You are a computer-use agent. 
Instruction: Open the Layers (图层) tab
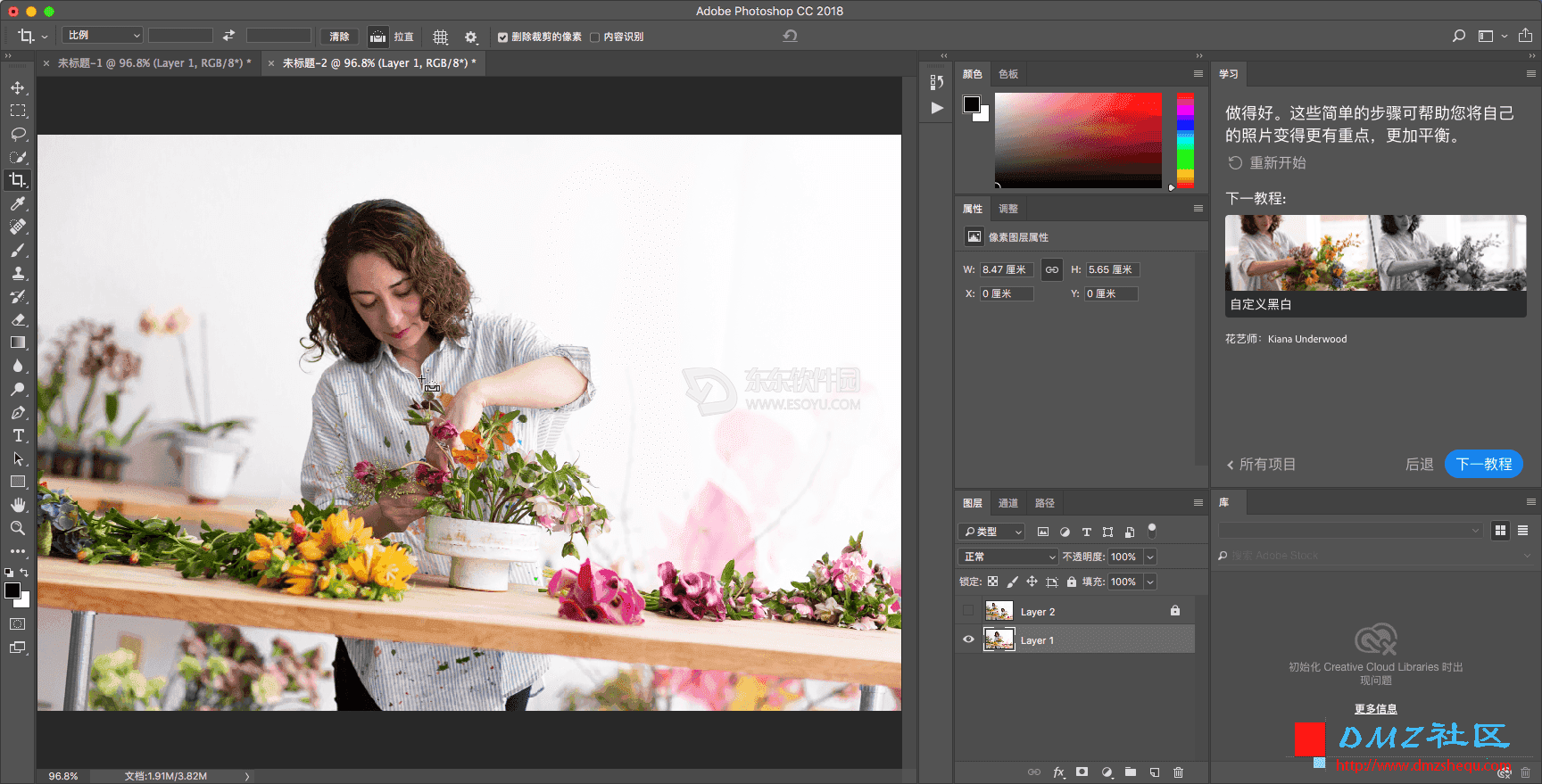point(973,503)
